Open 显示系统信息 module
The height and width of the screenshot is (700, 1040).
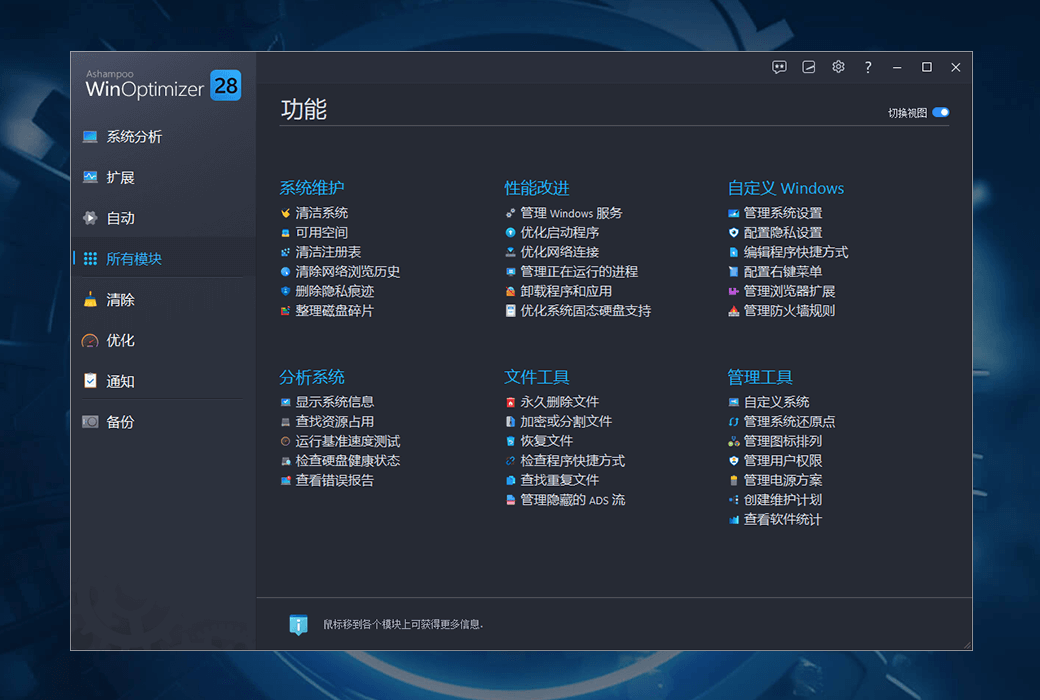coord(334,402)
